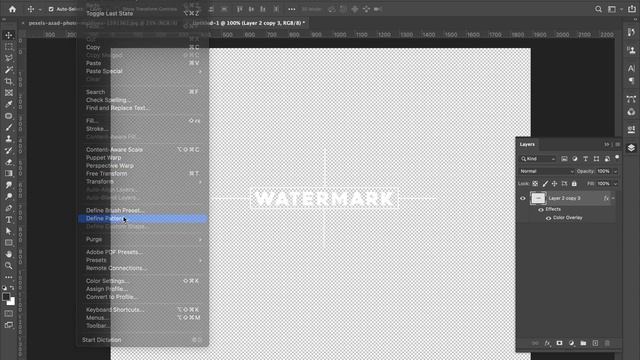This screenshot has height=360, width=640.
Task: Select the Brush tool
Action: (9, 127)
